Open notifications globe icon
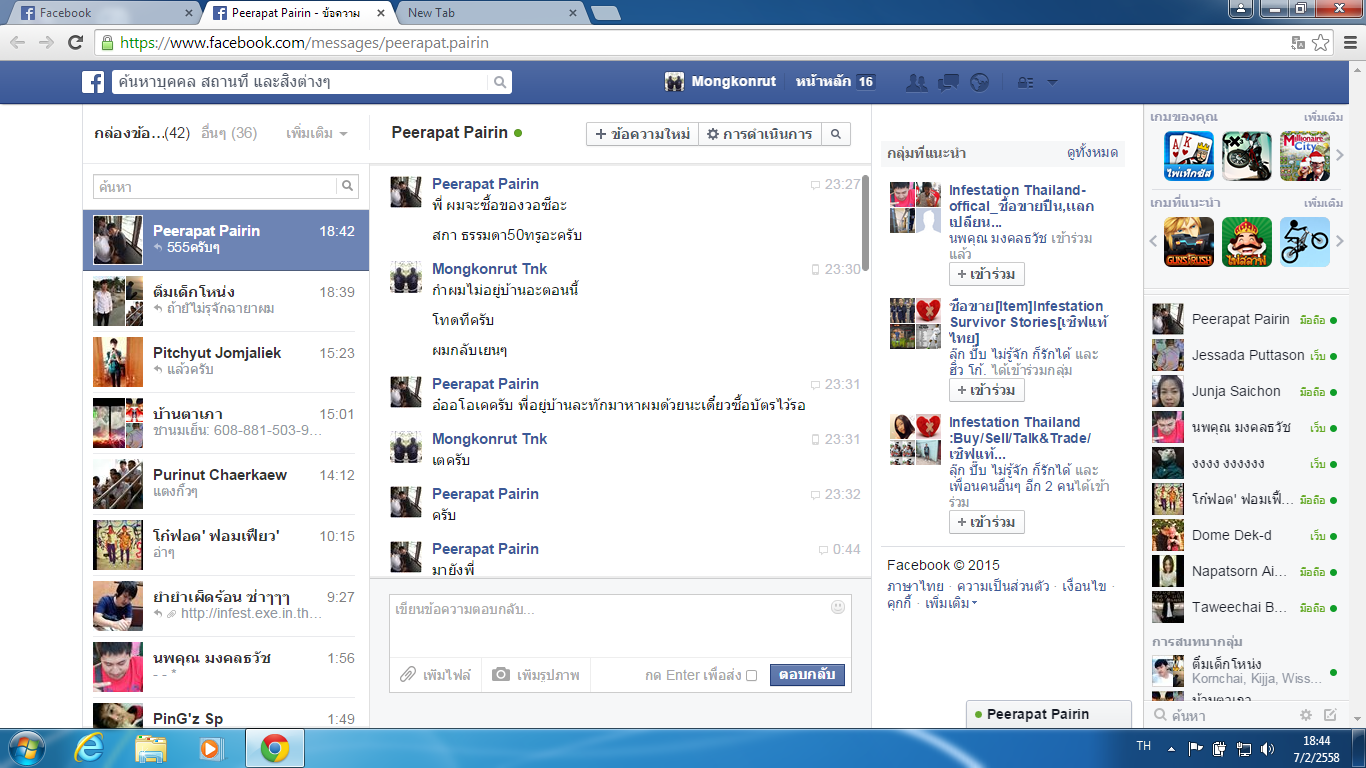 [x=980, y=82]
